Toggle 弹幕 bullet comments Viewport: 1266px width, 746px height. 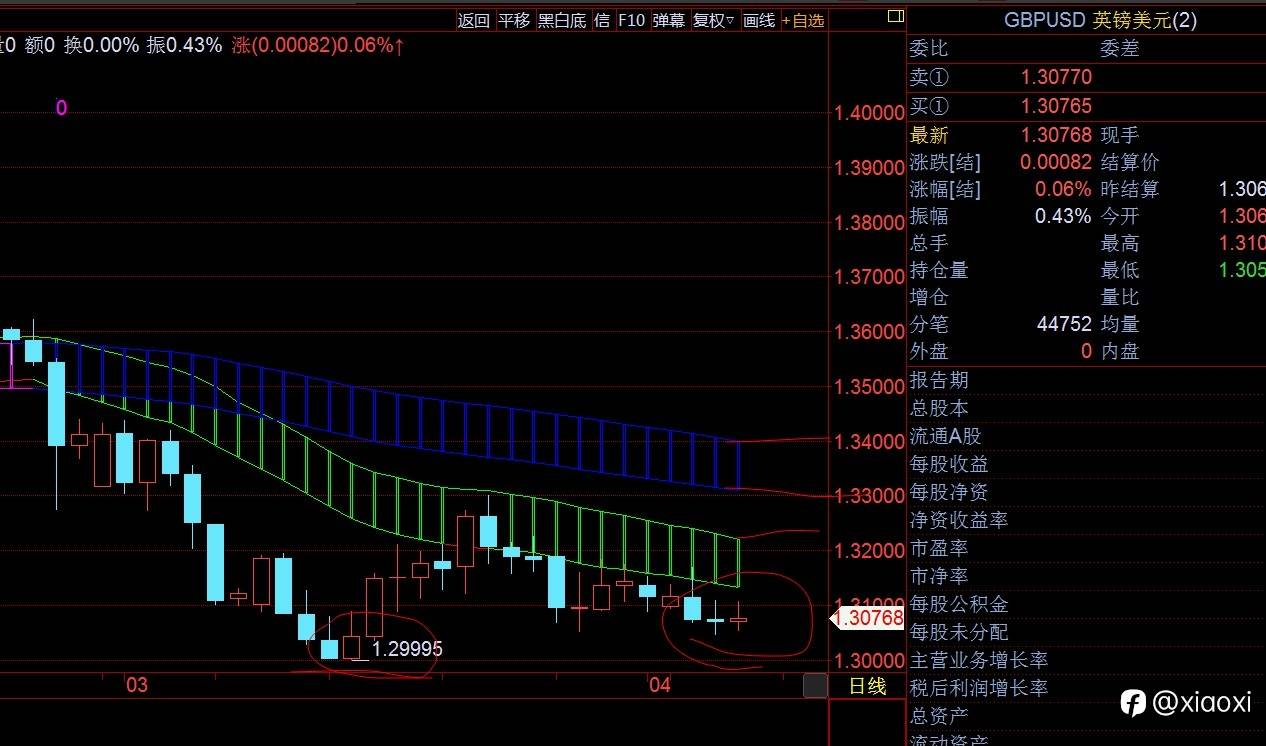pos(669,20)
